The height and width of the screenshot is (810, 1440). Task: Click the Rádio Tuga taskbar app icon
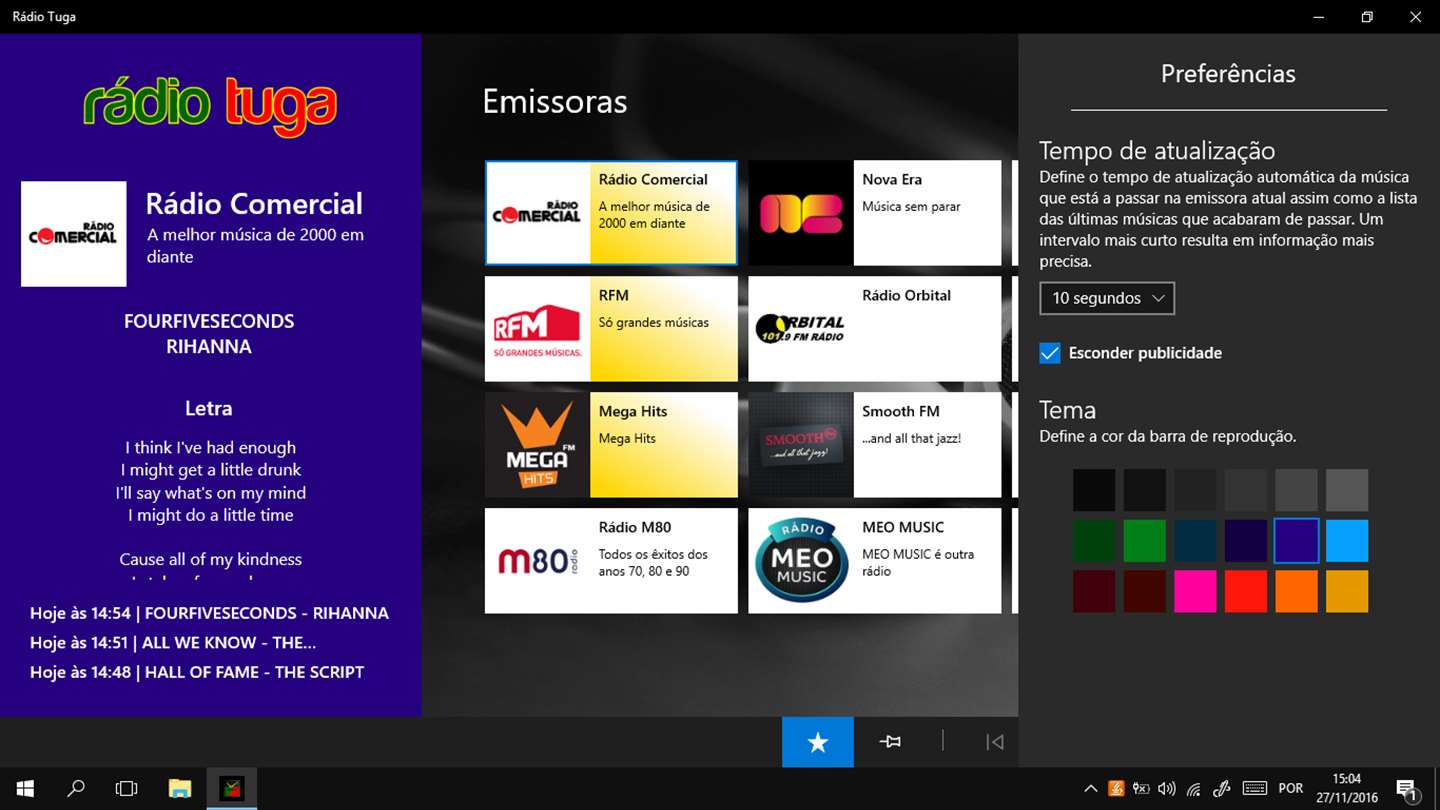(x=232, y=789)
